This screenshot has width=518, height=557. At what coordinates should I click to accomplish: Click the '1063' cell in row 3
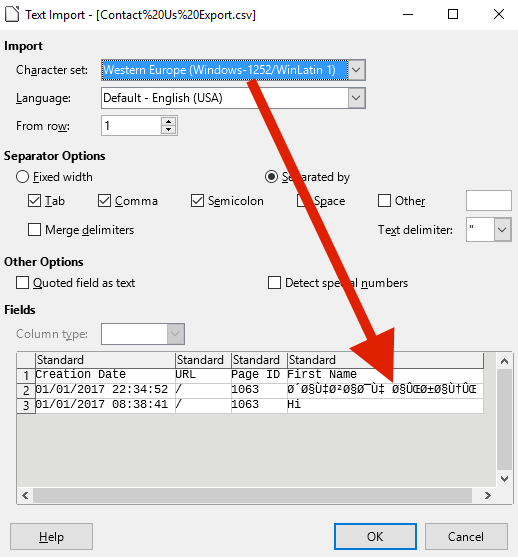pos(259,405)
